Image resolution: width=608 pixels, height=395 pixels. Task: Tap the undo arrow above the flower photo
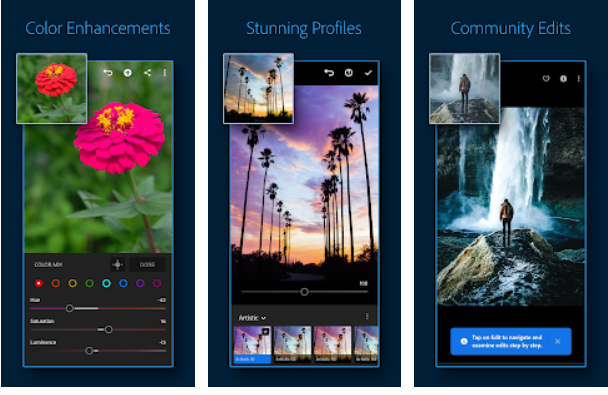pos(108,72)
